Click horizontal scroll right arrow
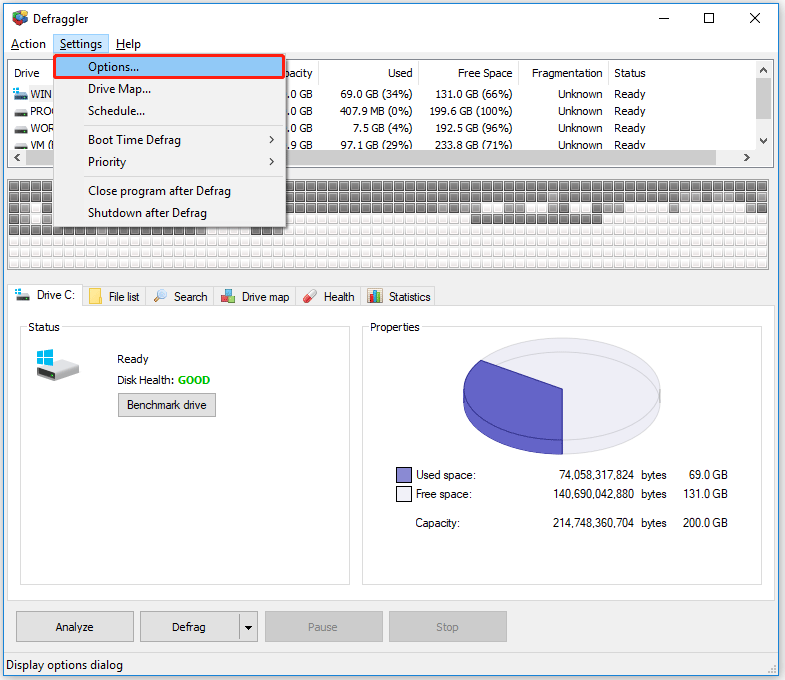This screenshot has height=680, width=785. coord(747,158)
